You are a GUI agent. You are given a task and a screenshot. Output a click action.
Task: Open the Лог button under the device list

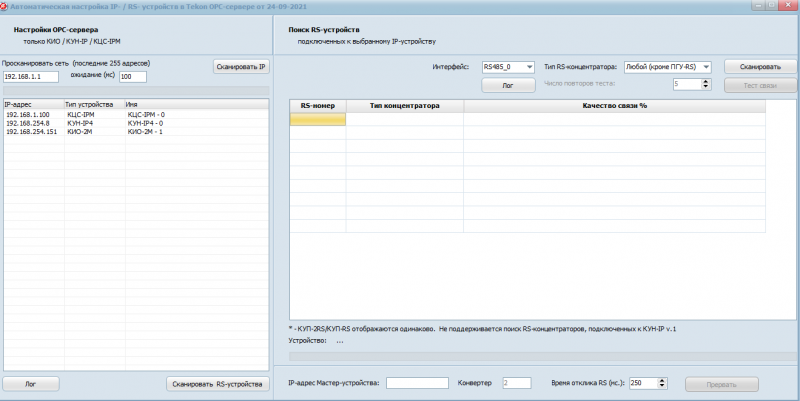tap(31, 384)
